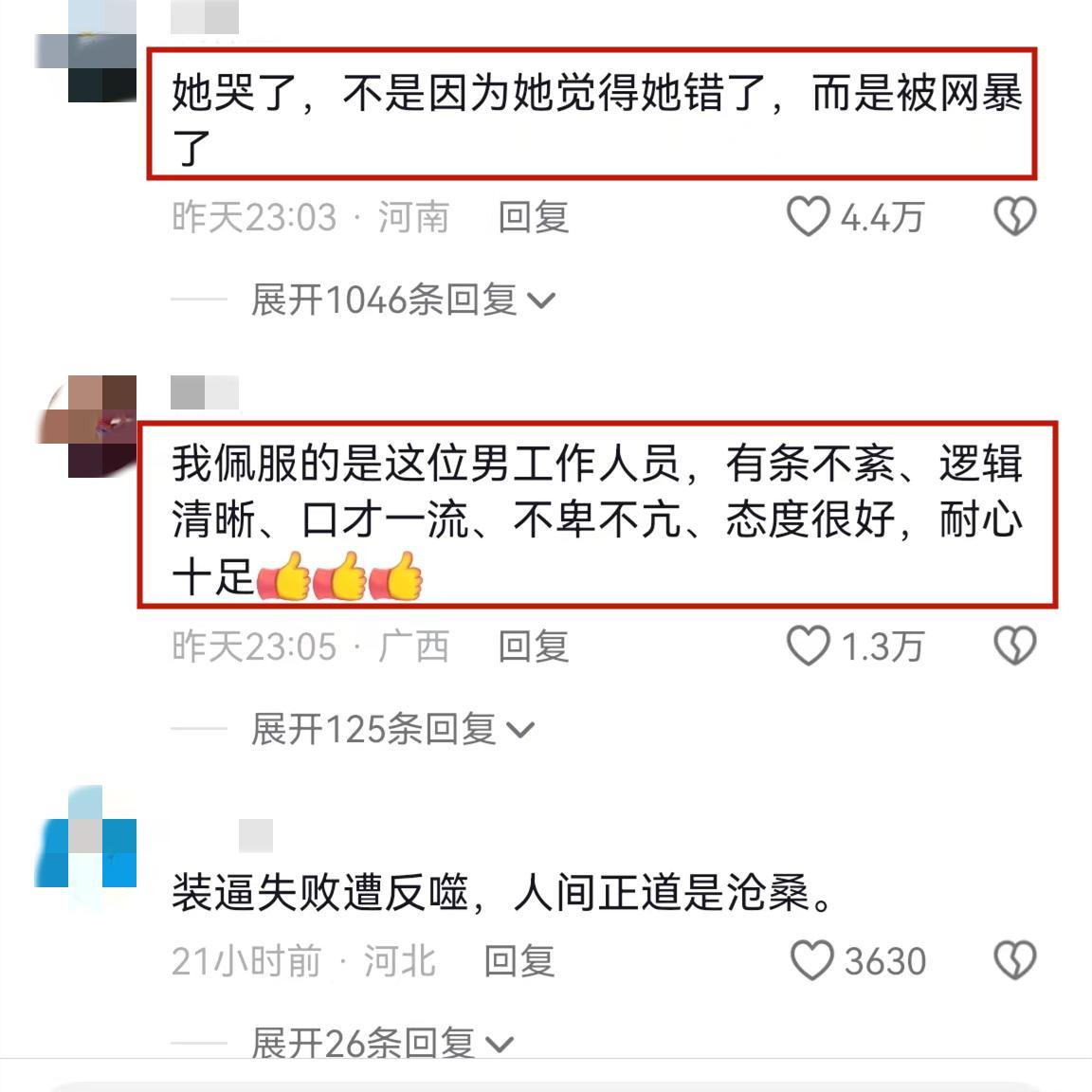The height and width of the screenshot is (1092, 1092).
Task: Open the Guangxi commenter's avatar
Action: pyautogui.click(x=85, y=427)
